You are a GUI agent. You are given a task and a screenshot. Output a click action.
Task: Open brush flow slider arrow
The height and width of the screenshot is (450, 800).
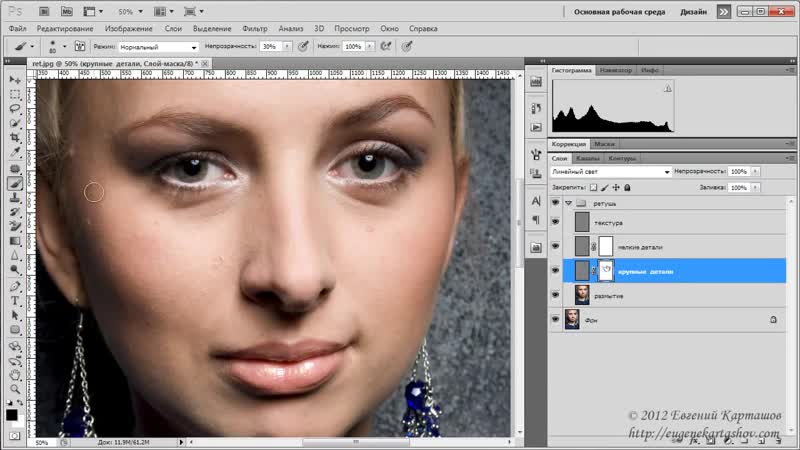tap(370, 46)
